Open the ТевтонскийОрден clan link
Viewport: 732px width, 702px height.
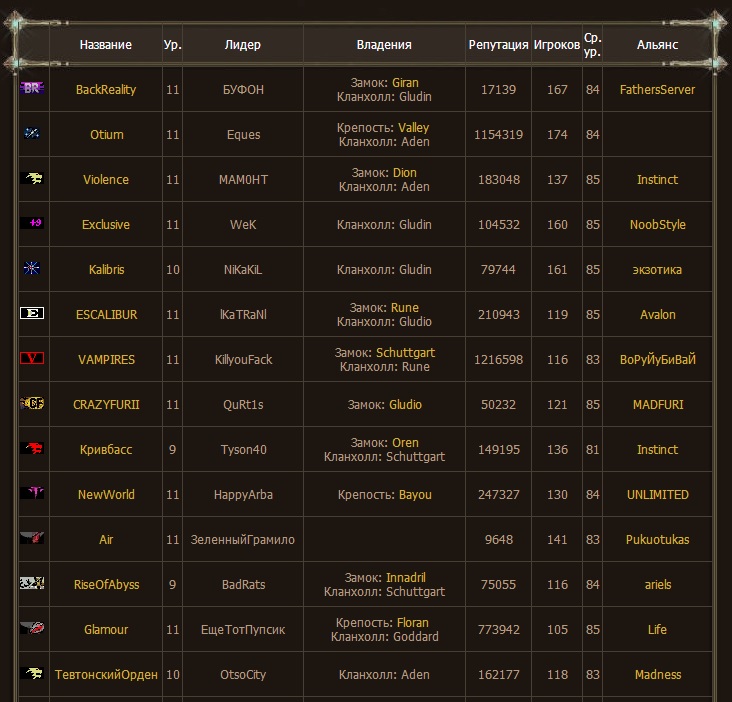[x=106, y=675]
